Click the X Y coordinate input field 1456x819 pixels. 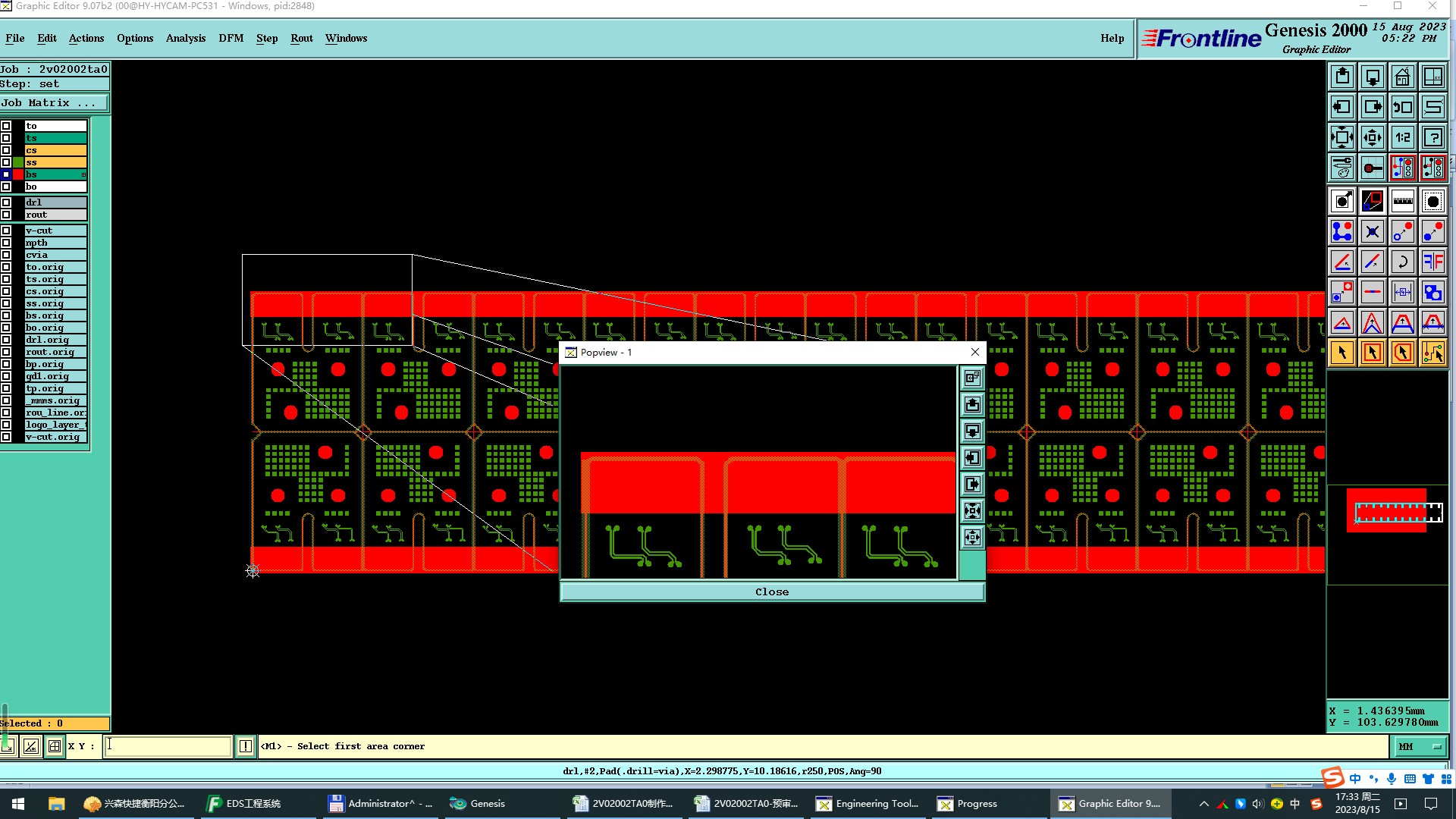(x=167, y=746)
